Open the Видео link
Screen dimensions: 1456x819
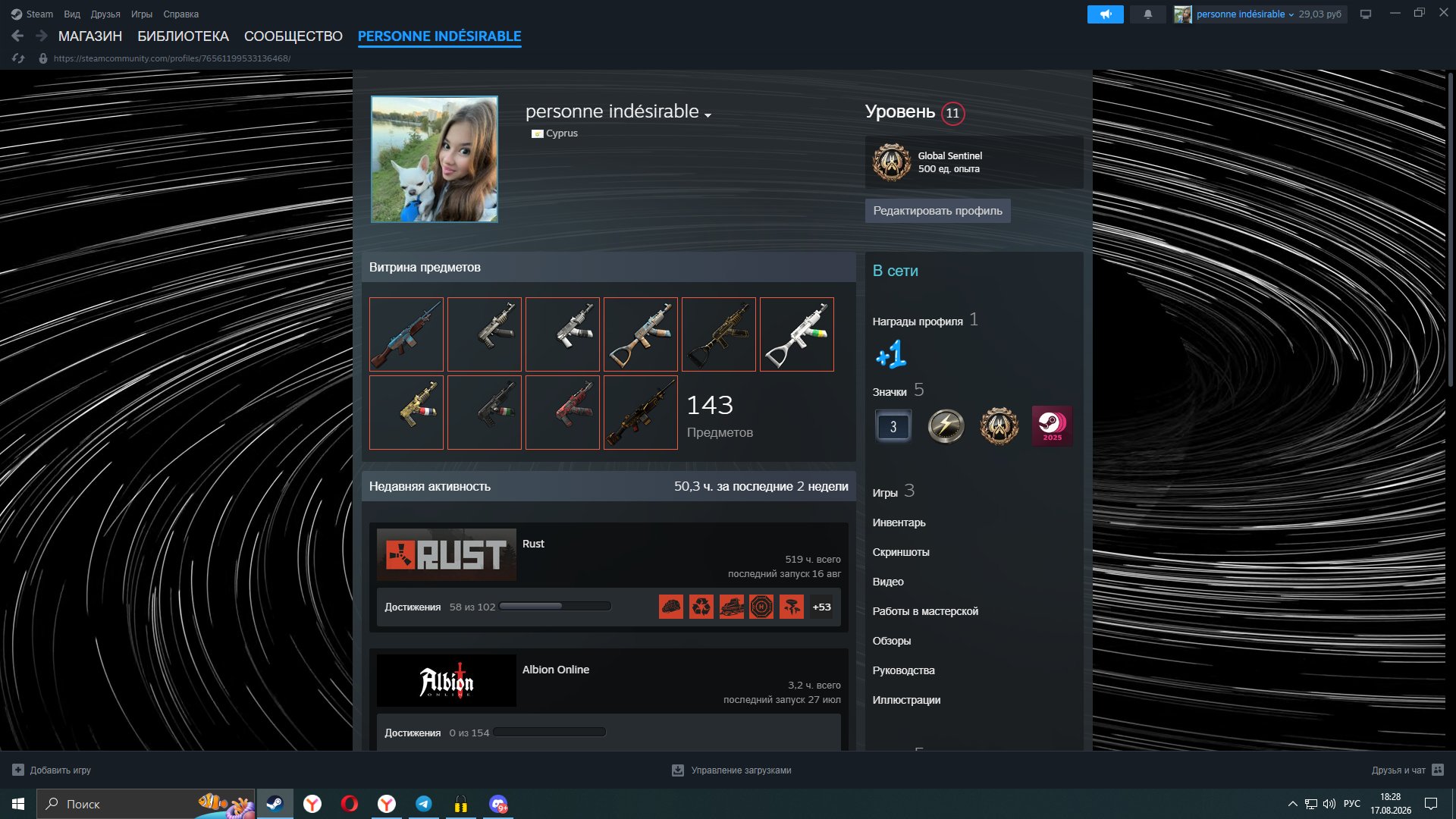888,582
